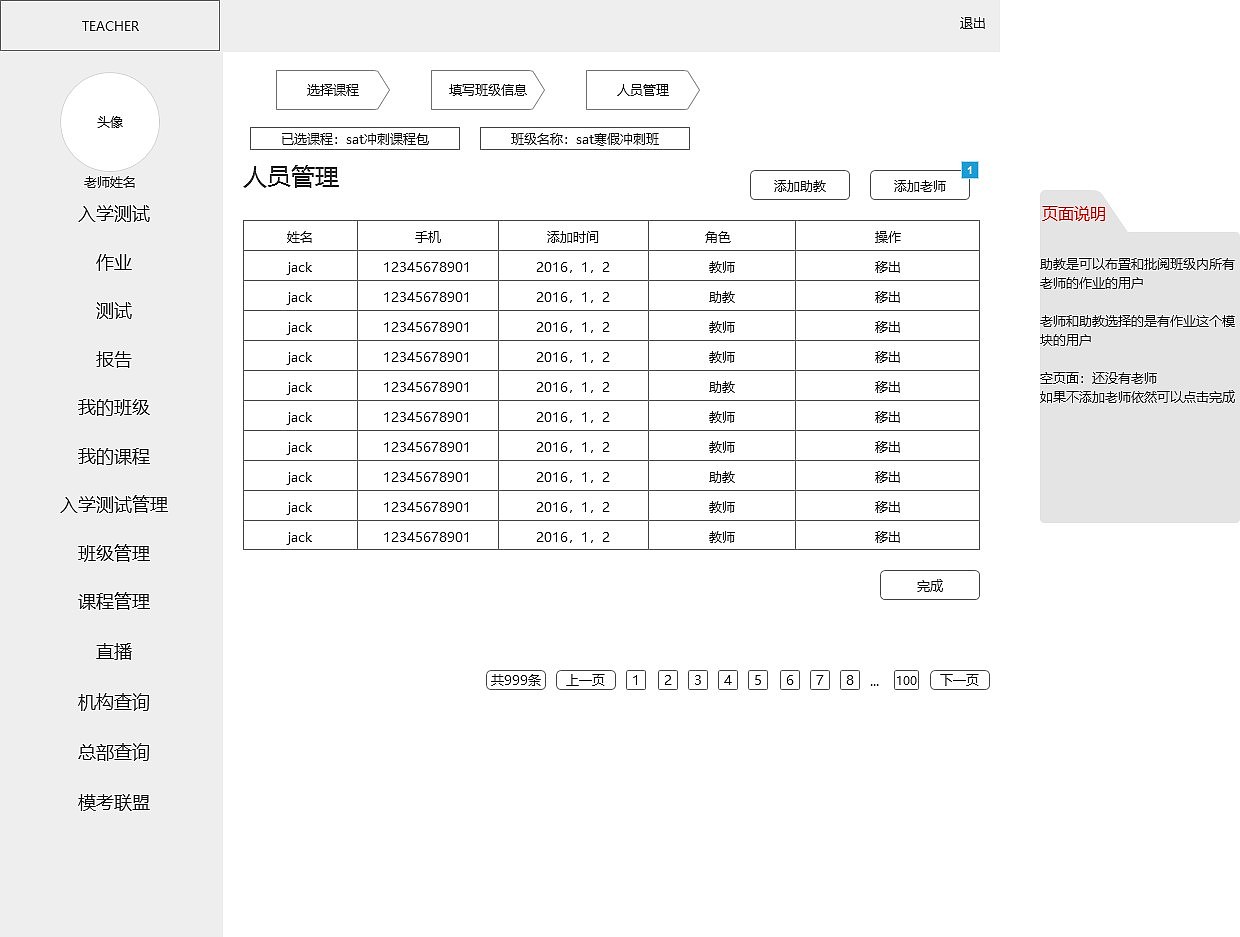Select the 人员管理 step tab
Screen dimensions: 1240x937
(x=637, y=90)
